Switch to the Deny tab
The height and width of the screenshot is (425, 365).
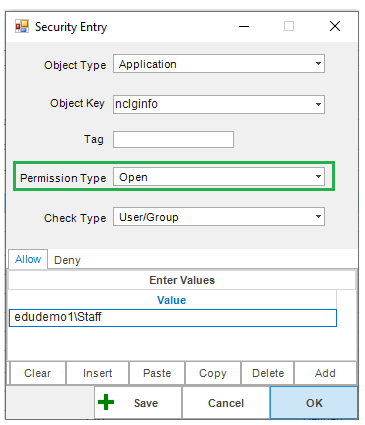click(x=67, y=260)
